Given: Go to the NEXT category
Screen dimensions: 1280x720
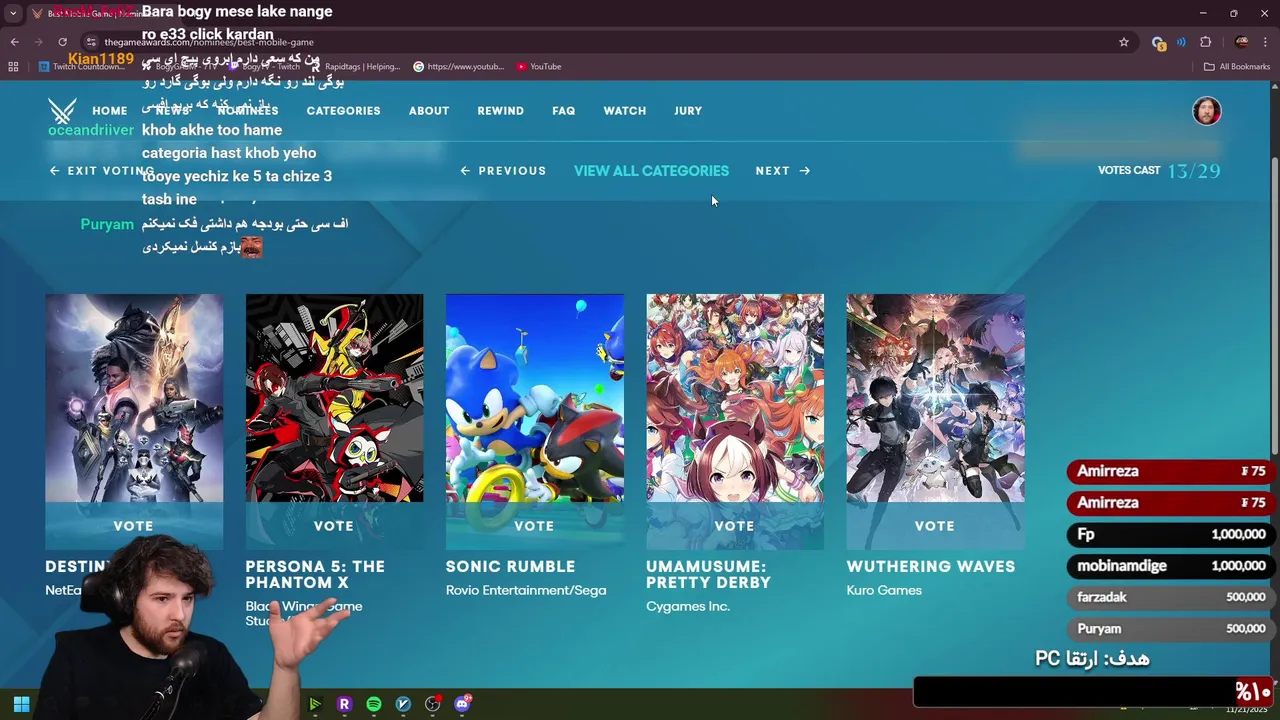Looking at the screenshot, I should pyautogui.click(x=783, y=171).
